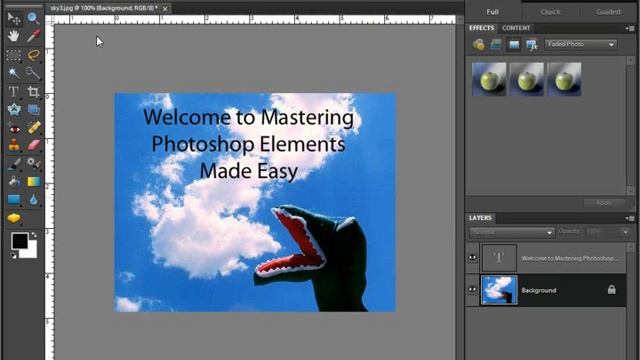Hide the Background layer
The image size is (640, 360).
coord(472,290)
